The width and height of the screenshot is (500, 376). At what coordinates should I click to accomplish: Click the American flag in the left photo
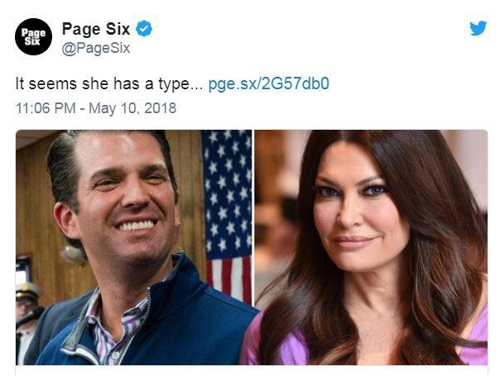pos(228,213)
